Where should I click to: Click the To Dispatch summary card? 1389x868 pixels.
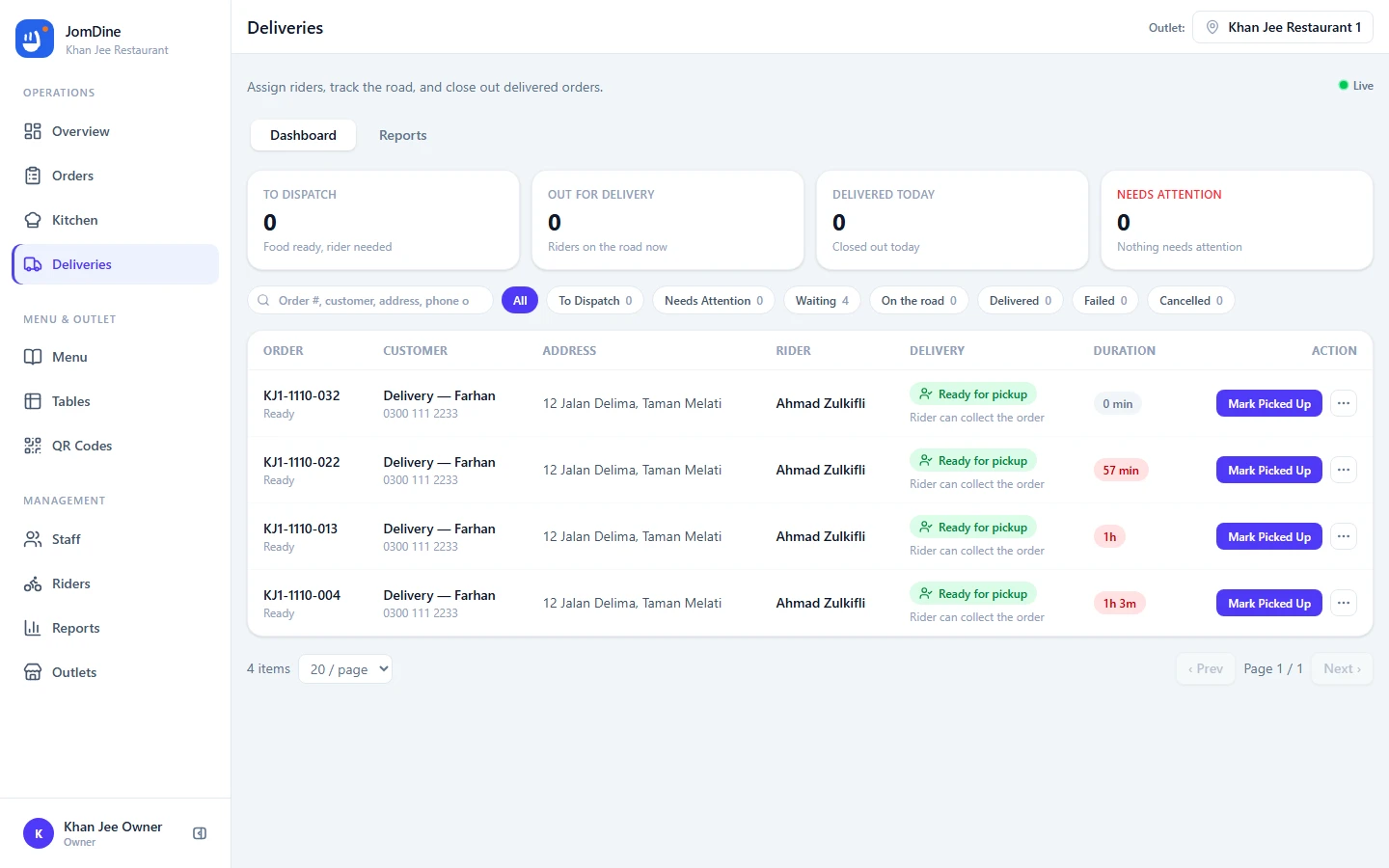(x=383, y=220)
